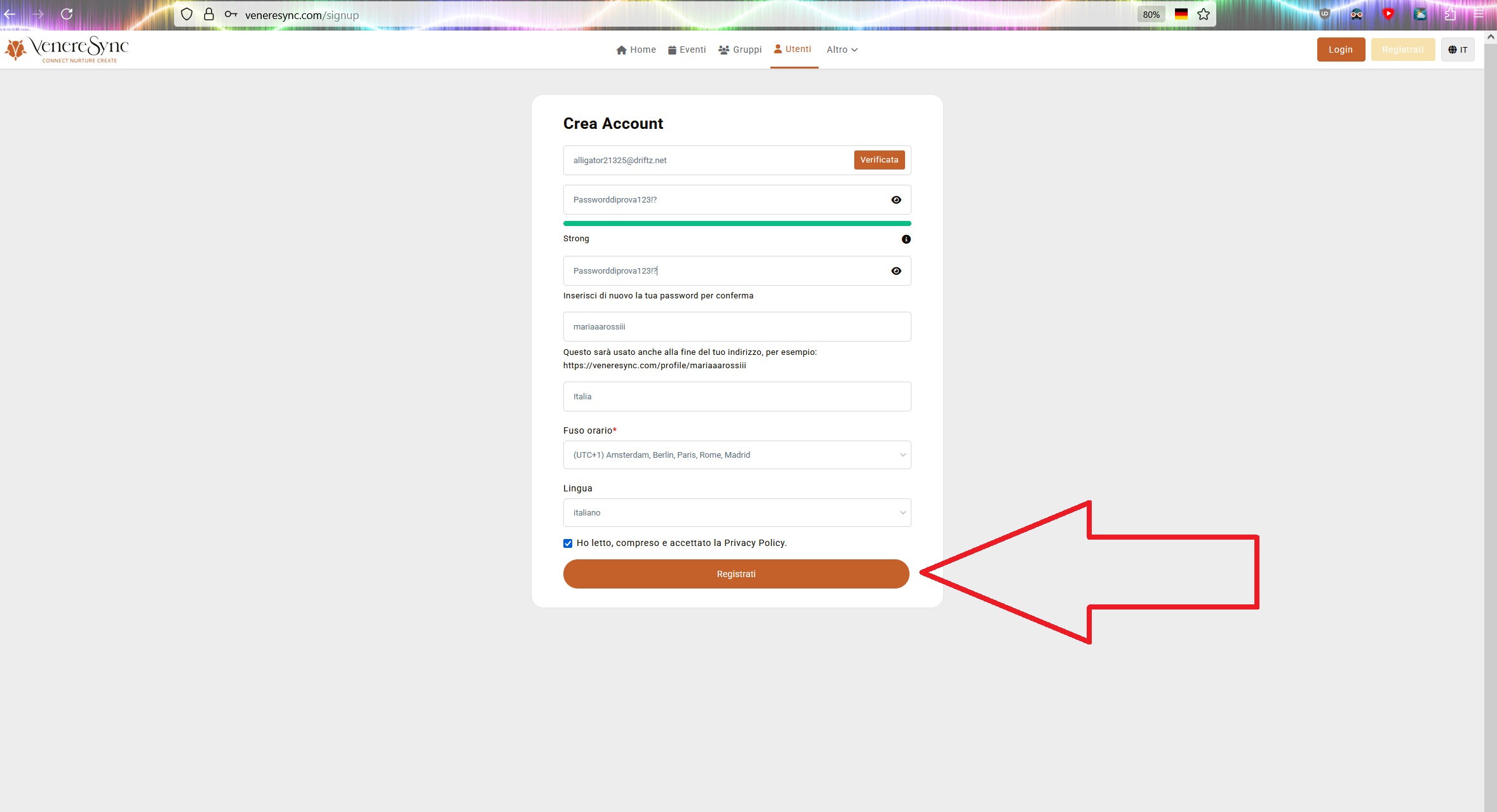Click the username field mariaaarossiii
Viewport: 1497px width, 812px height.
[737, 327]
